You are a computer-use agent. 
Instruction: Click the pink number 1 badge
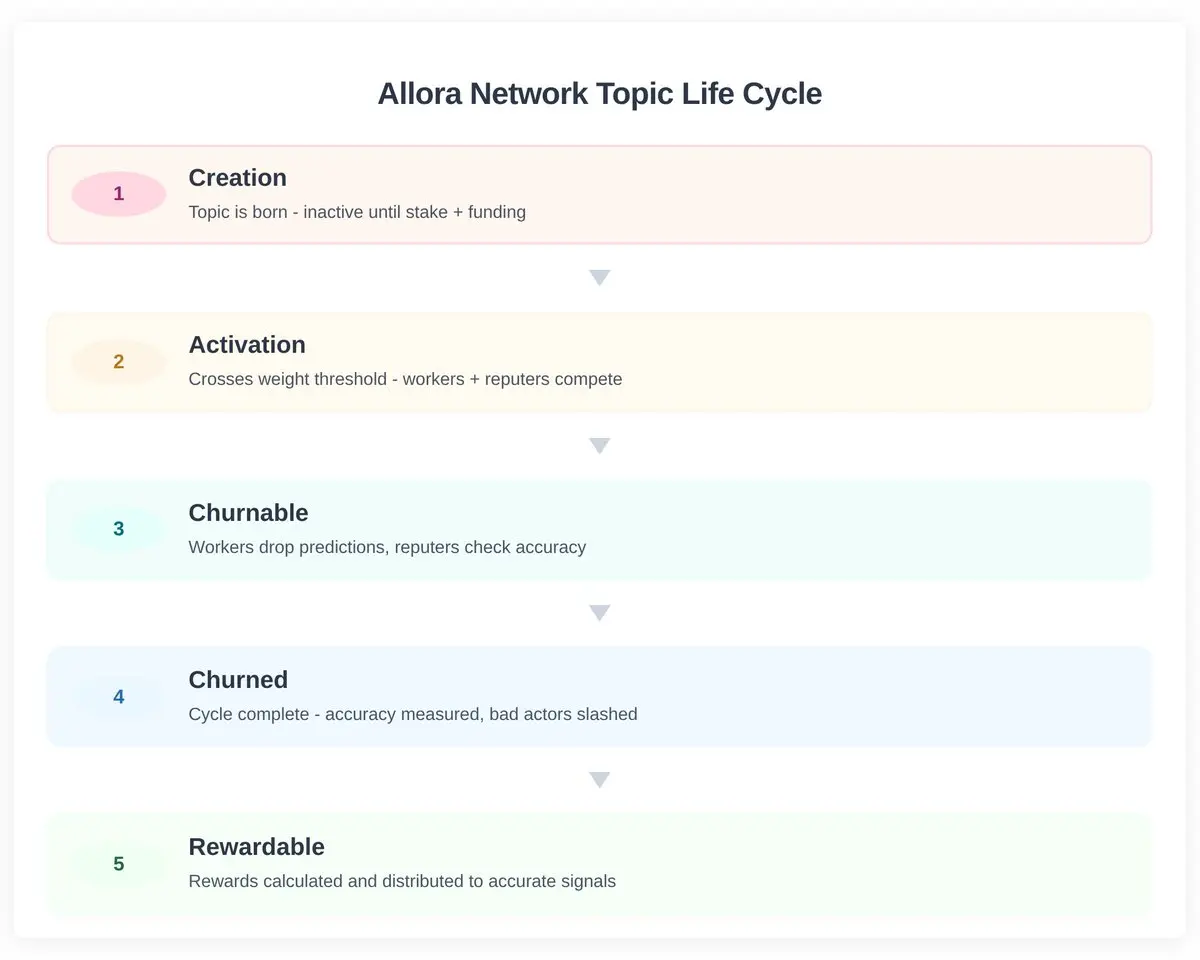pos(119,194)
